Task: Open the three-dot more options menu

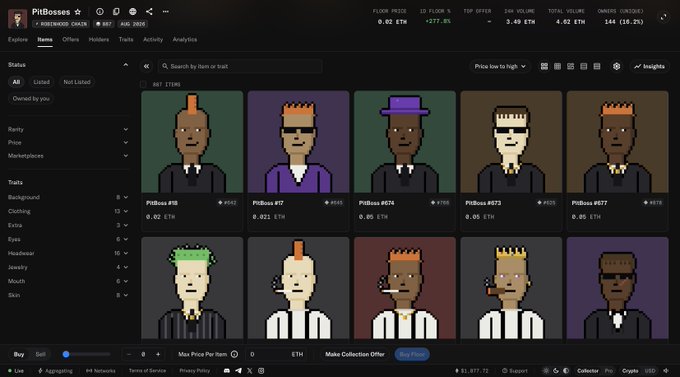Action: click(x=166, y=12)
